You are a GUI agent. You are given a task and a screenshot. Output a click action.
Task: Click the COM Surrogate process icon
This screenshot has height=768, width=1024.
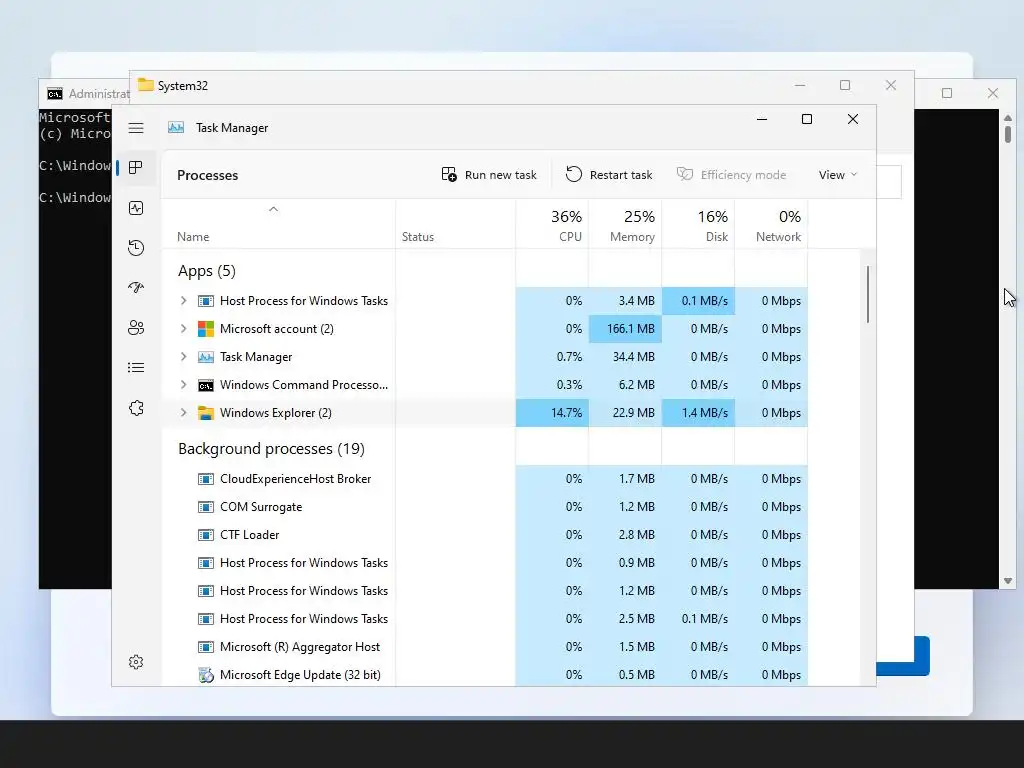[206, 507]
